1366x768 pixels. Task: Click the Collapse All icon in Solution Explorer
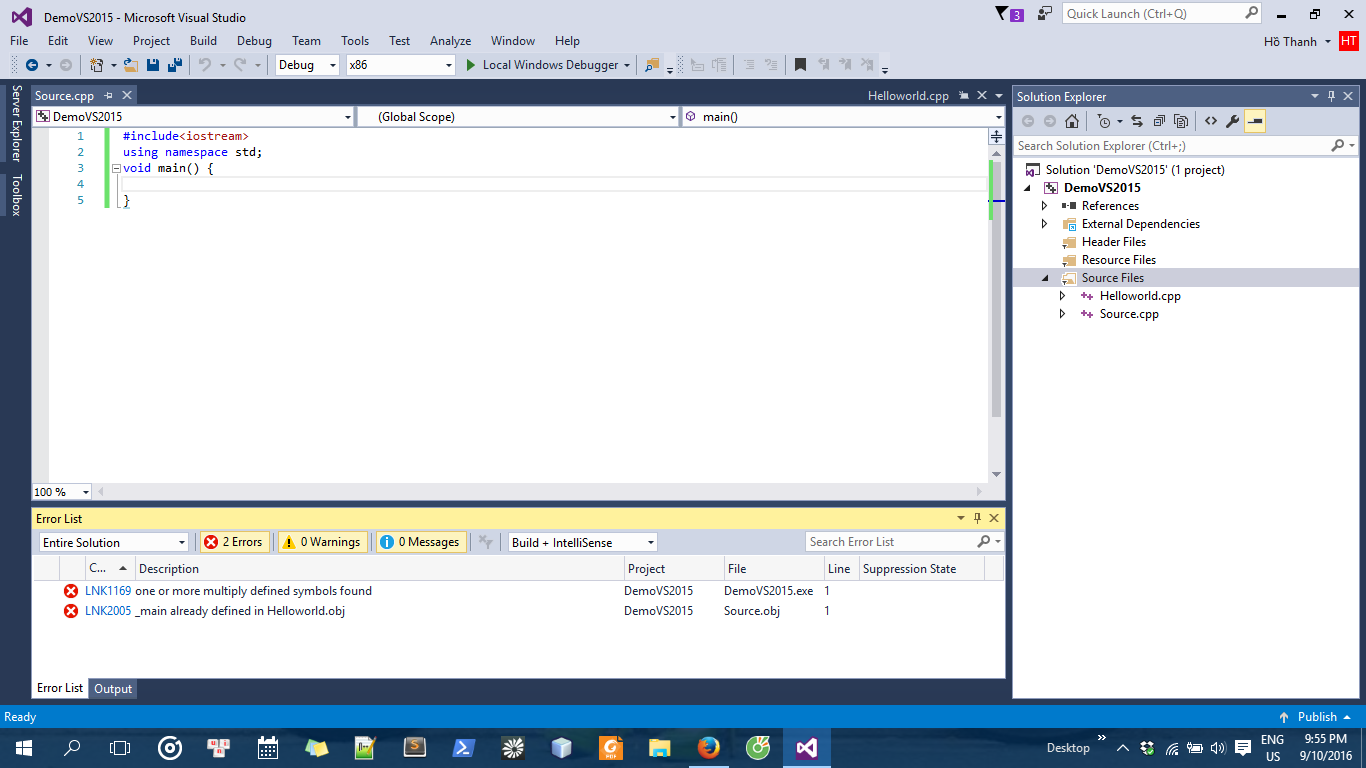1159,121
